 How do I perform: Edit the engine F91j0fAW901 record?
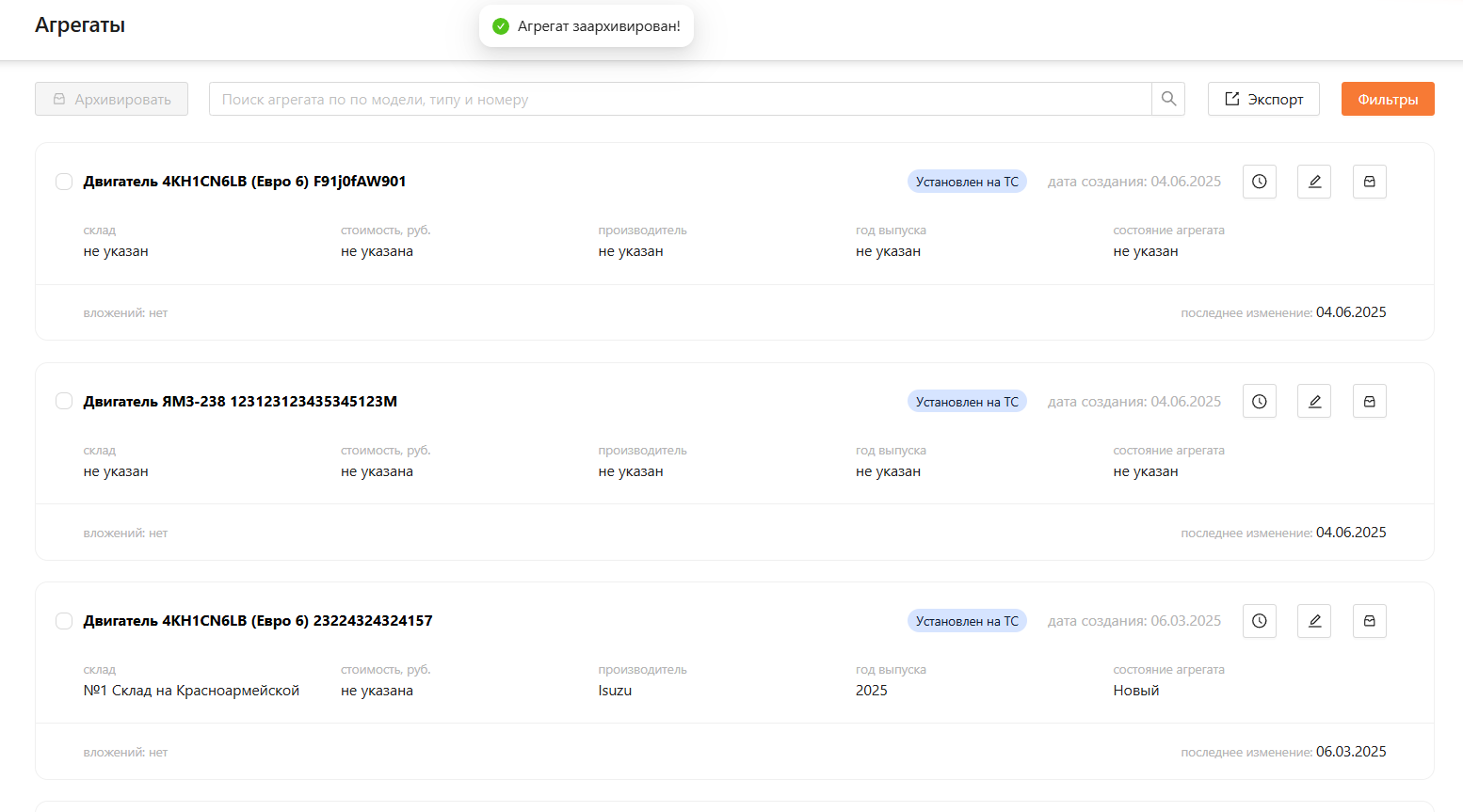pyautogui.click(x=1314, y=182)
